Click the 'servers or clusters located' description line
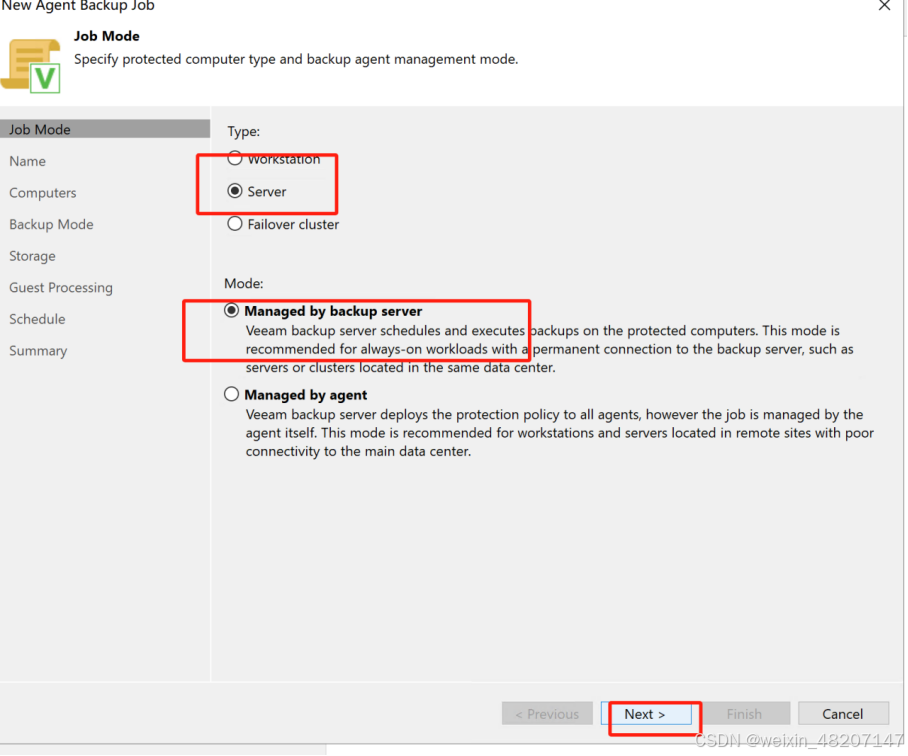This screenshot has height=756, width=908. click(400, 368)
